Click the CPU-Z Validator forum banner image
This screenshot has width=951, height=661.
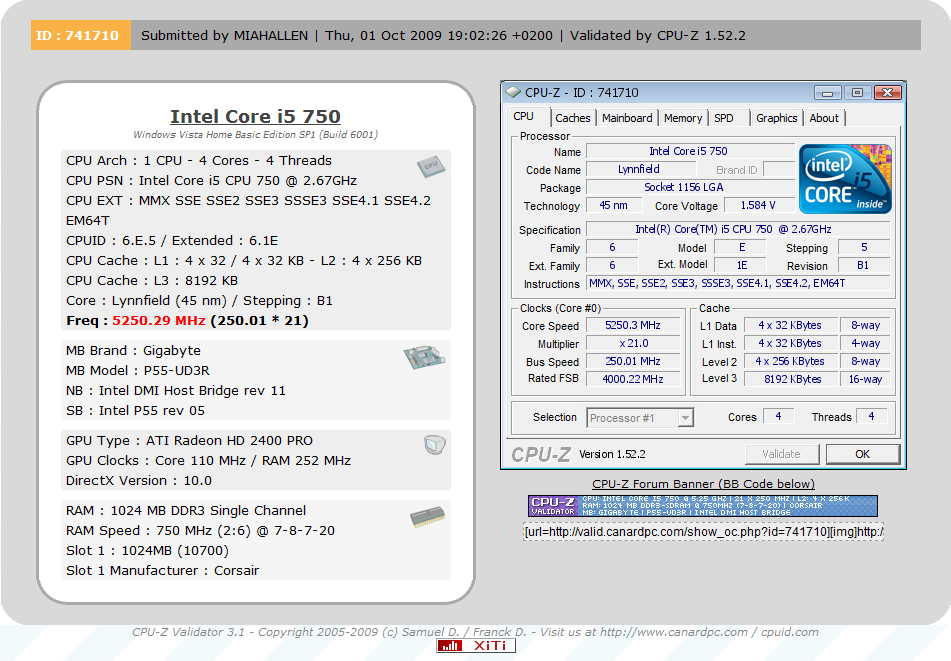pyautogui.click(x=702, y=506)
